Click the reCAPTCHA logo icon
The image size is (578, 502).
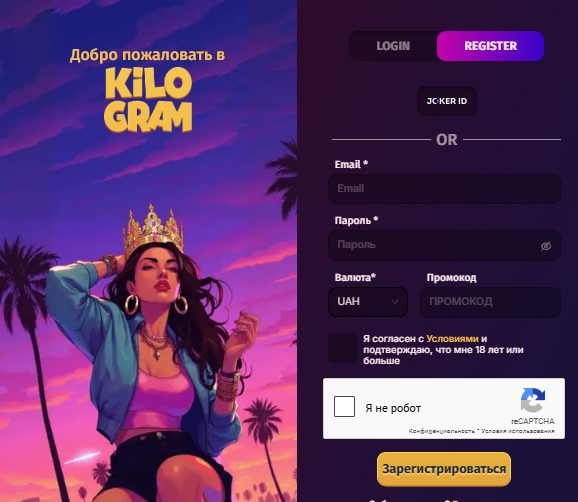click(x=533, y=400)
